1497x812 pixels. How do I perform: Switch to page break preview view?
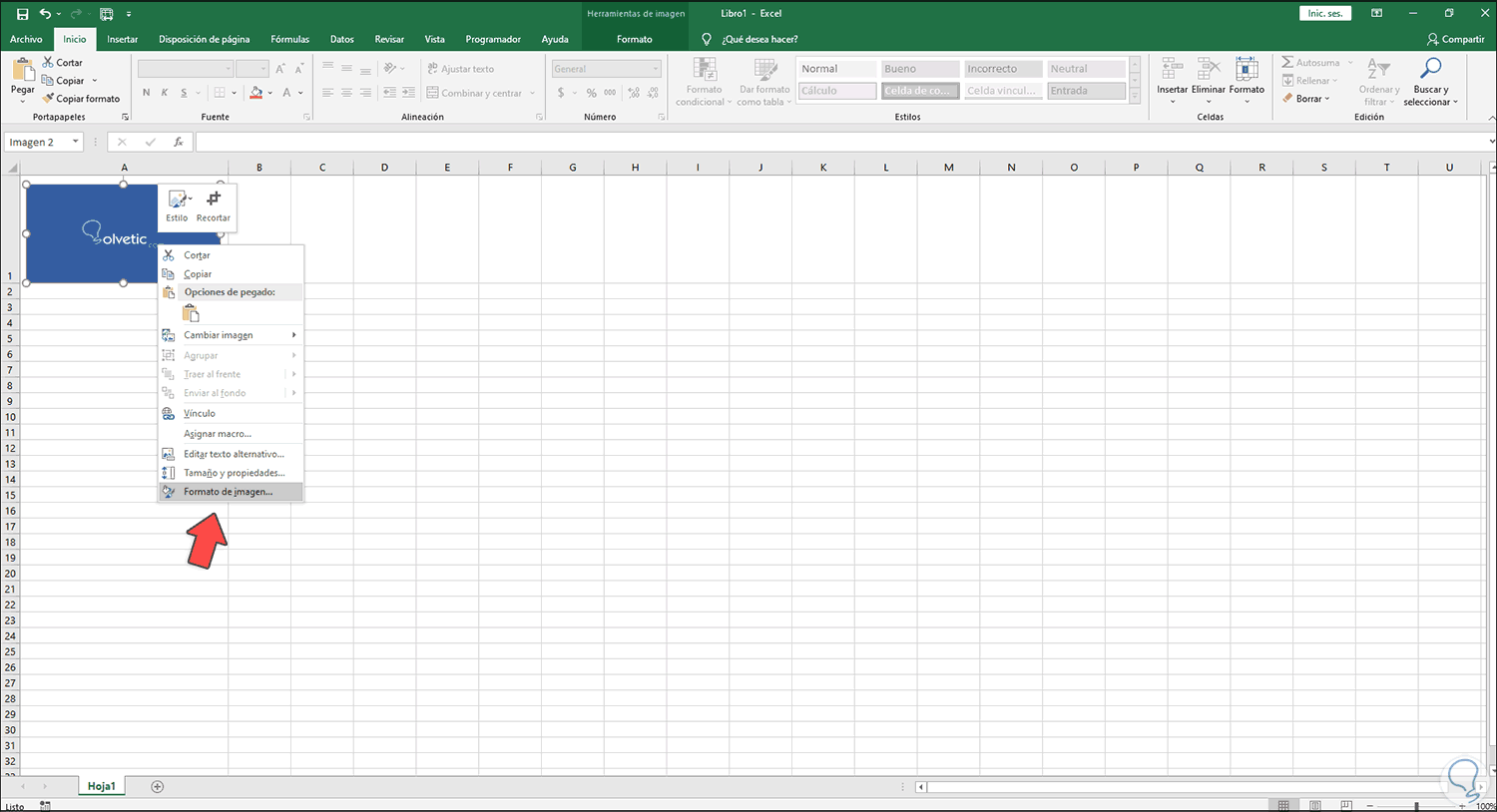tap(1346, 805)
